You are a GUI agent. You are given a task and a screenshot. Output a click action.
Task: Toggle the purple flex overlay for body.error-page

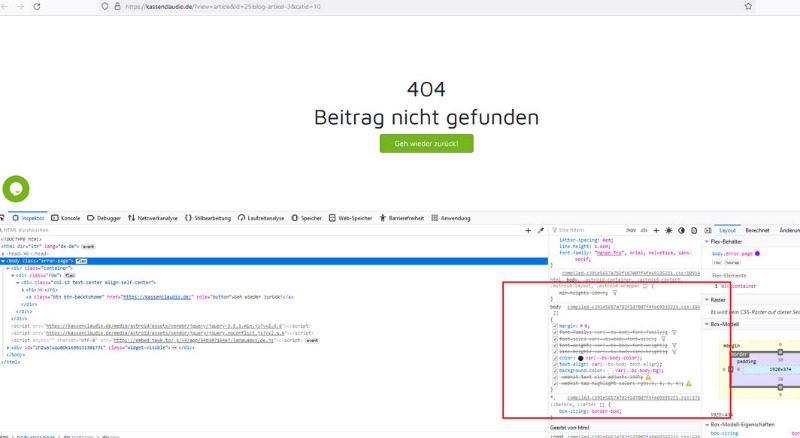click(757, 253)
